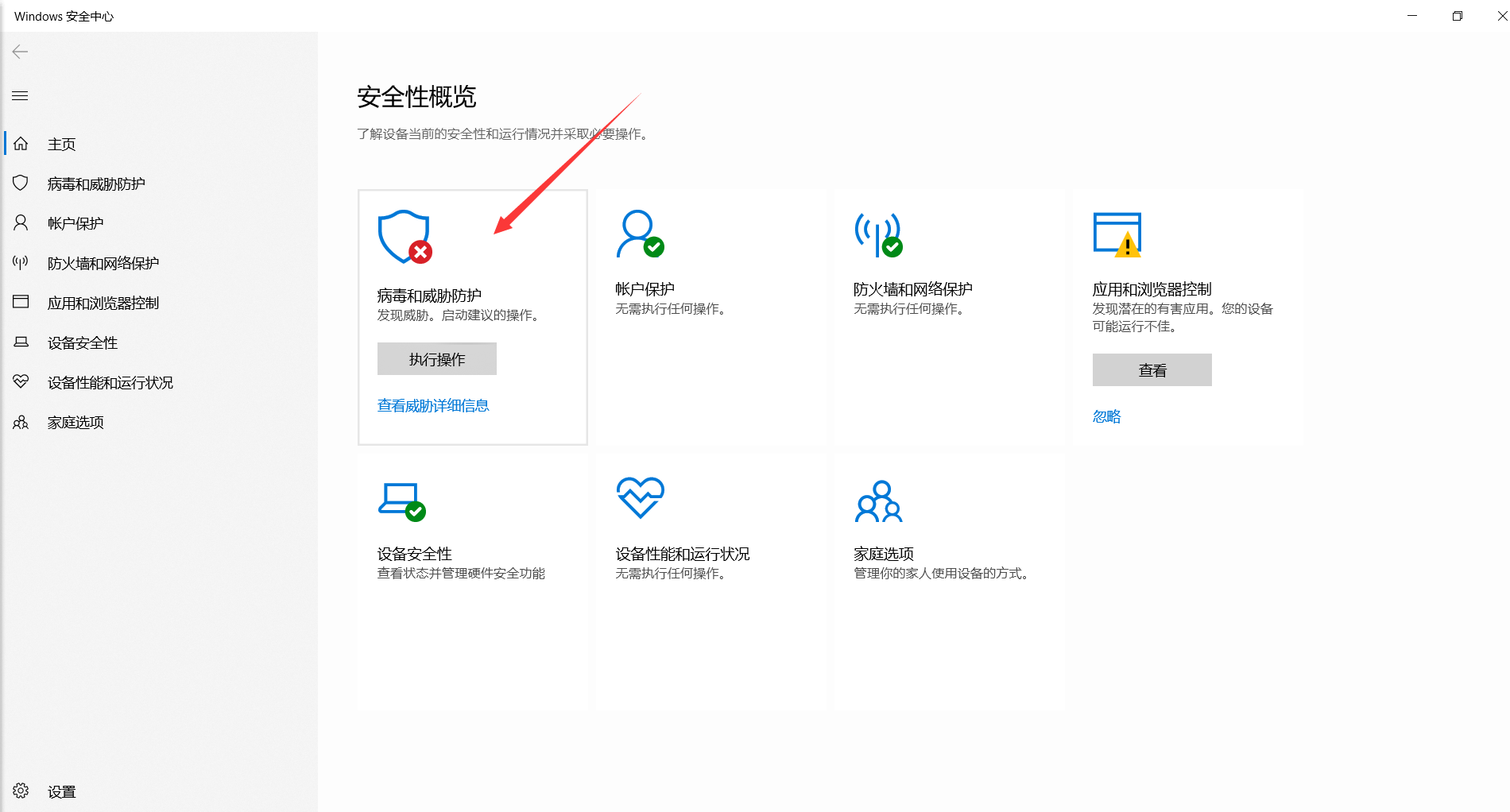Click the 家庭选项 card title
The image size is (1510, 812).
click(x=884, y=554)
